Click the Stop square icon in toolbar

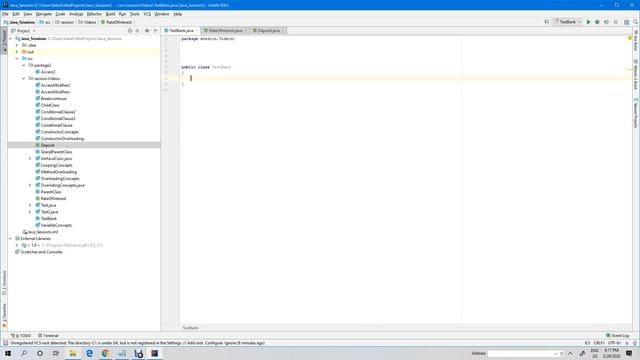616,22
